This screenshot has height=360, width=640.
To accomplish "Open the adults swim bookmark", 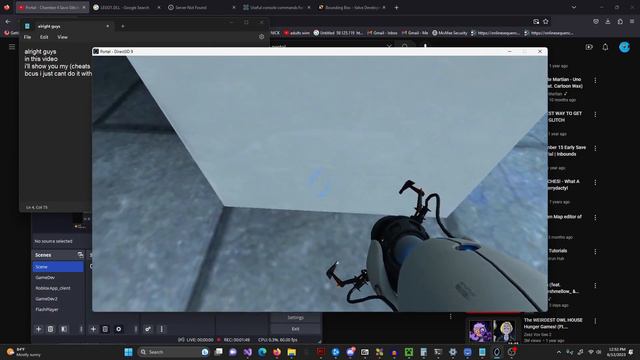I will tap(296, 33).
